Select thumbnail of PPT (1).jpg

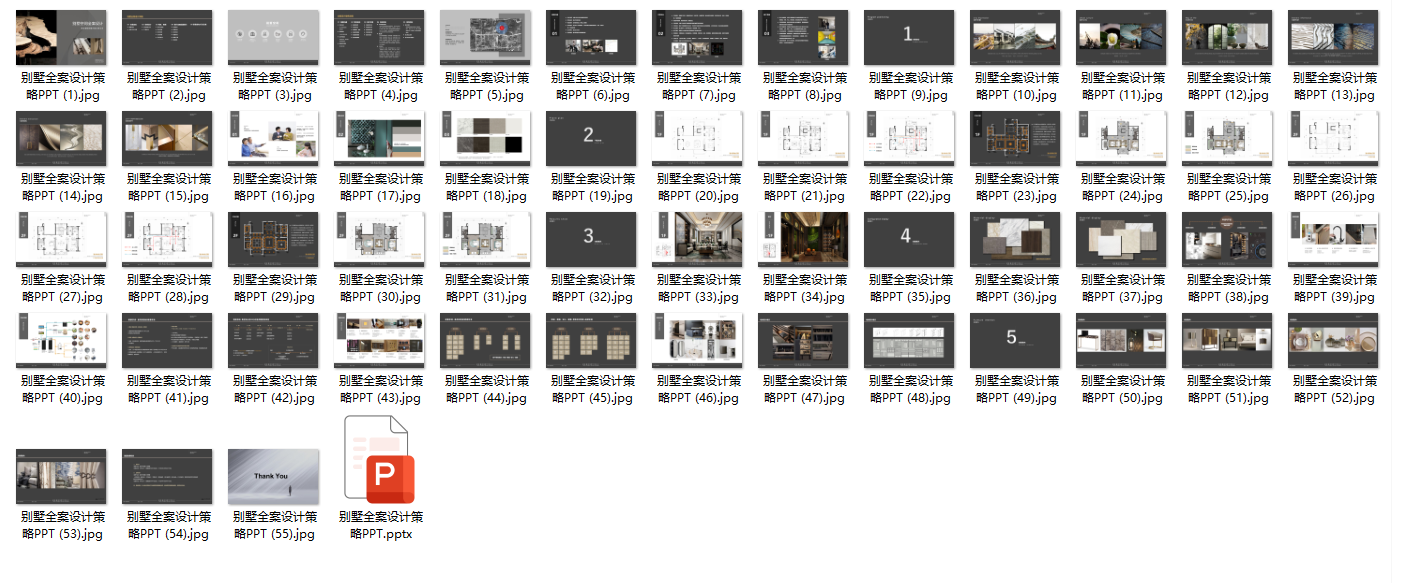coord(61,37)
